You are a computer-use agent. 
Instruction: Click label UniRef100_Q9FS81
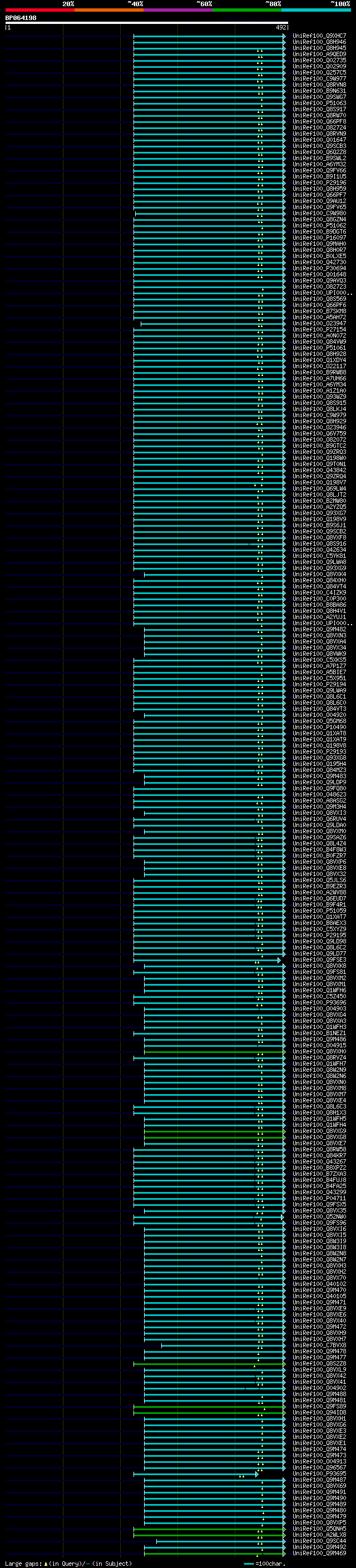point(319,972)
